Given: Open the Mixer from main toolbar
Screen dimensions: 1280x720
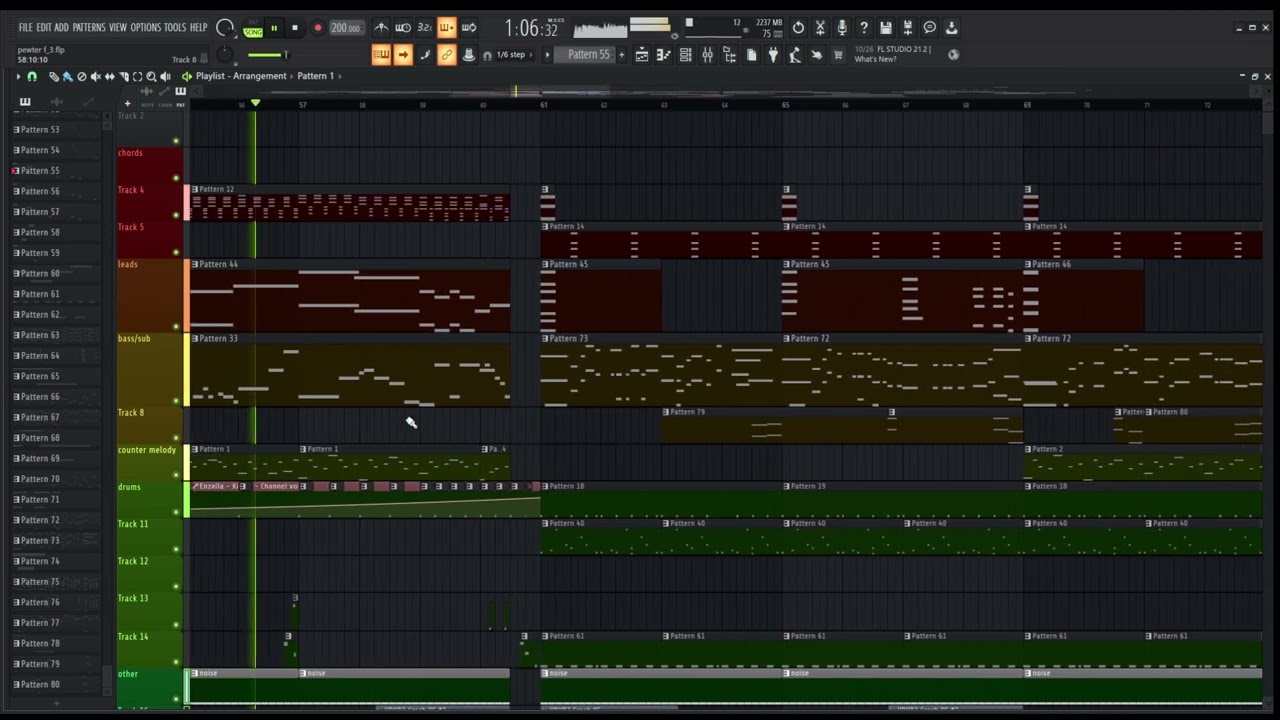Looking at the screenshot, I should tap(707, 55).
